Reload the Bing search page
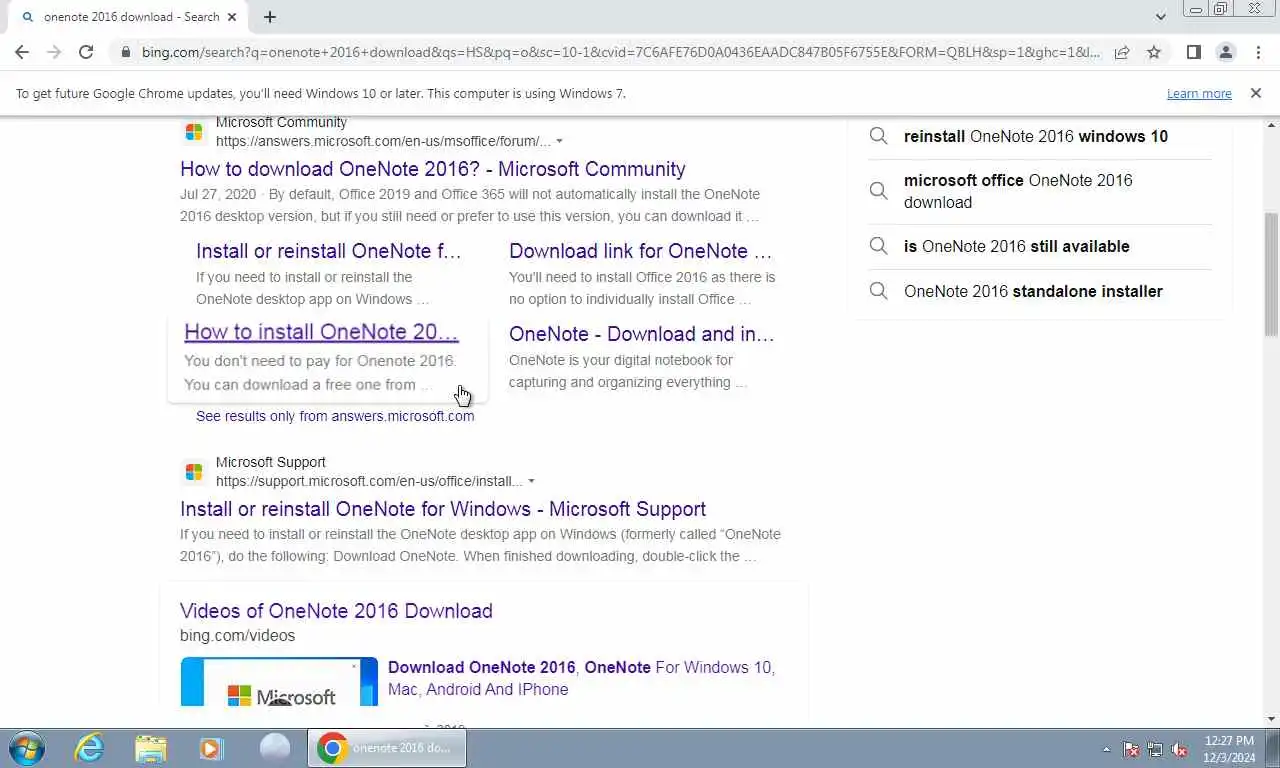The height and width of the screenshot is (768, 1280). tap(86, 52)
